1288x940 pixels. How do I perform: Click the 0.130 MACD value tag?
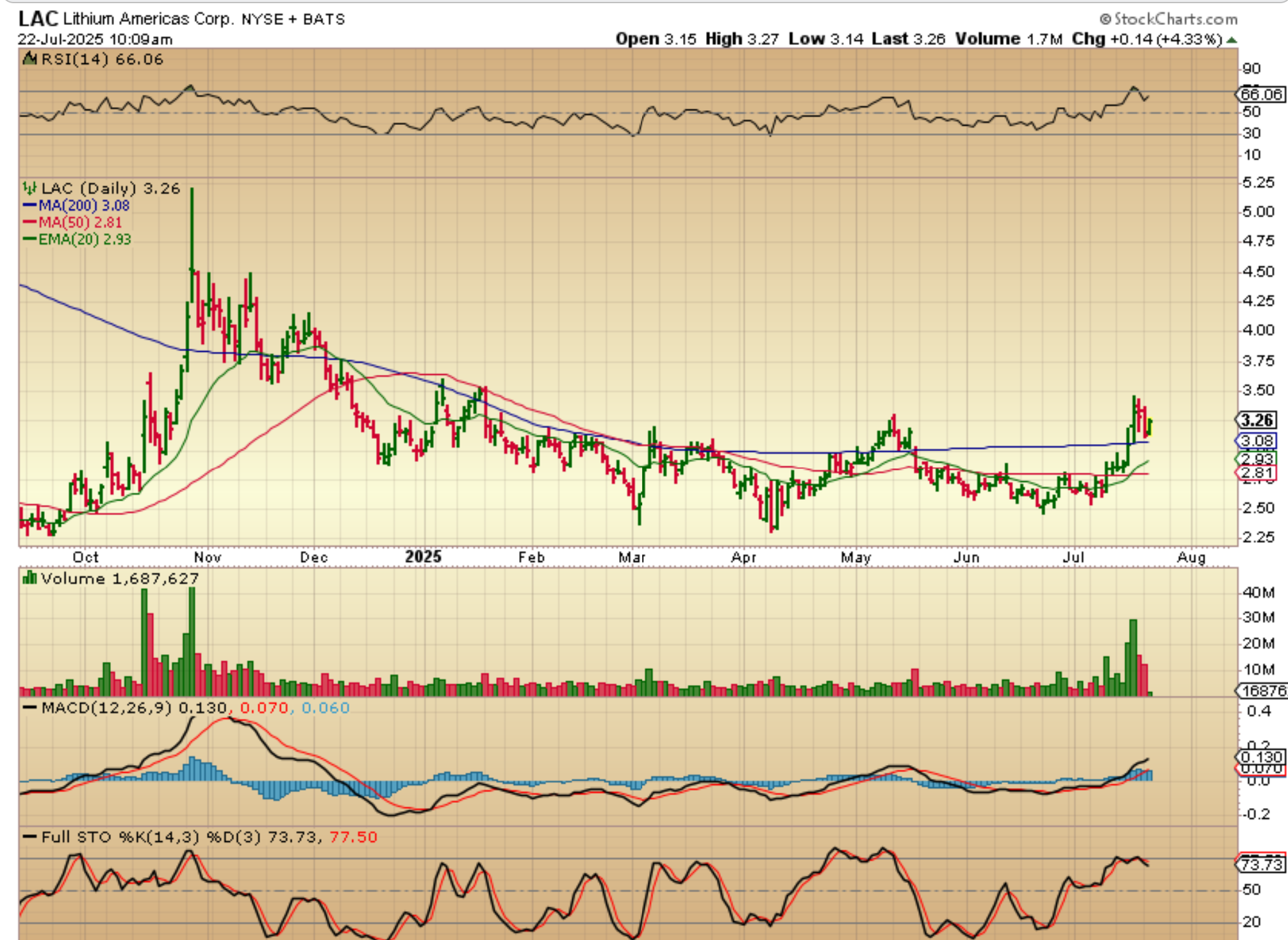(1260, 757)
